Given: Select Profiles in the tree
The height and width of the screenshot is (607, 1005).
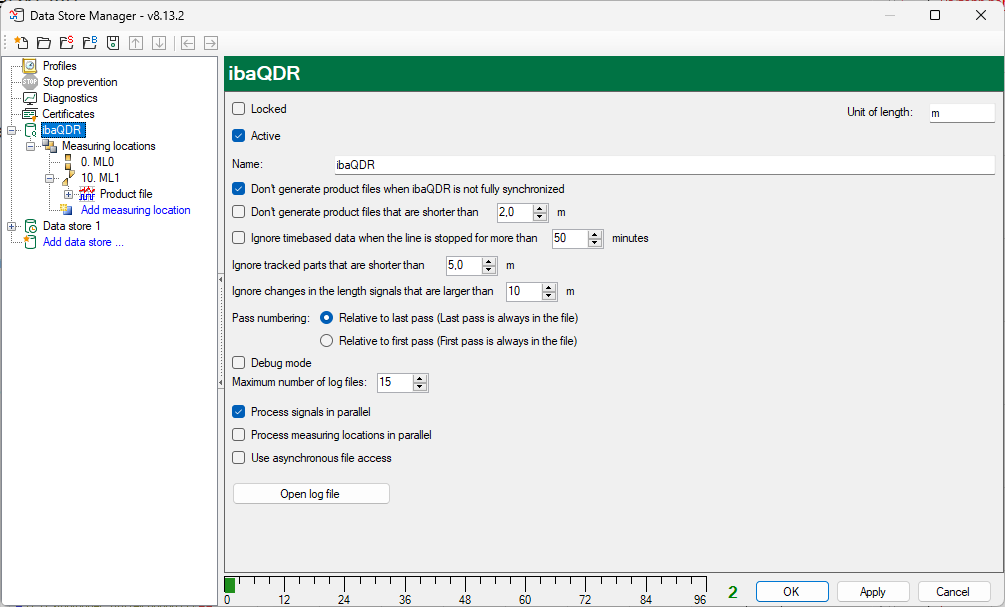Looking at the screenshot, I should click(60, 66).
